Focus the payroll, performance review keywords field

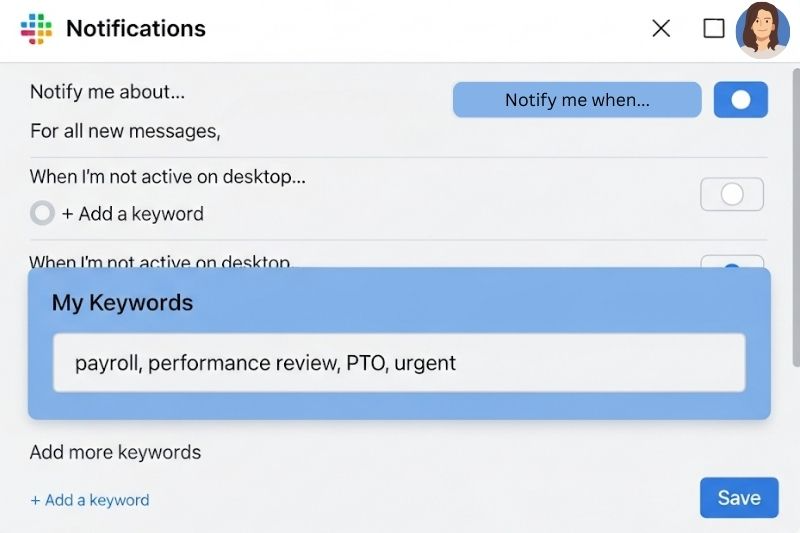(x=399, y=363)
